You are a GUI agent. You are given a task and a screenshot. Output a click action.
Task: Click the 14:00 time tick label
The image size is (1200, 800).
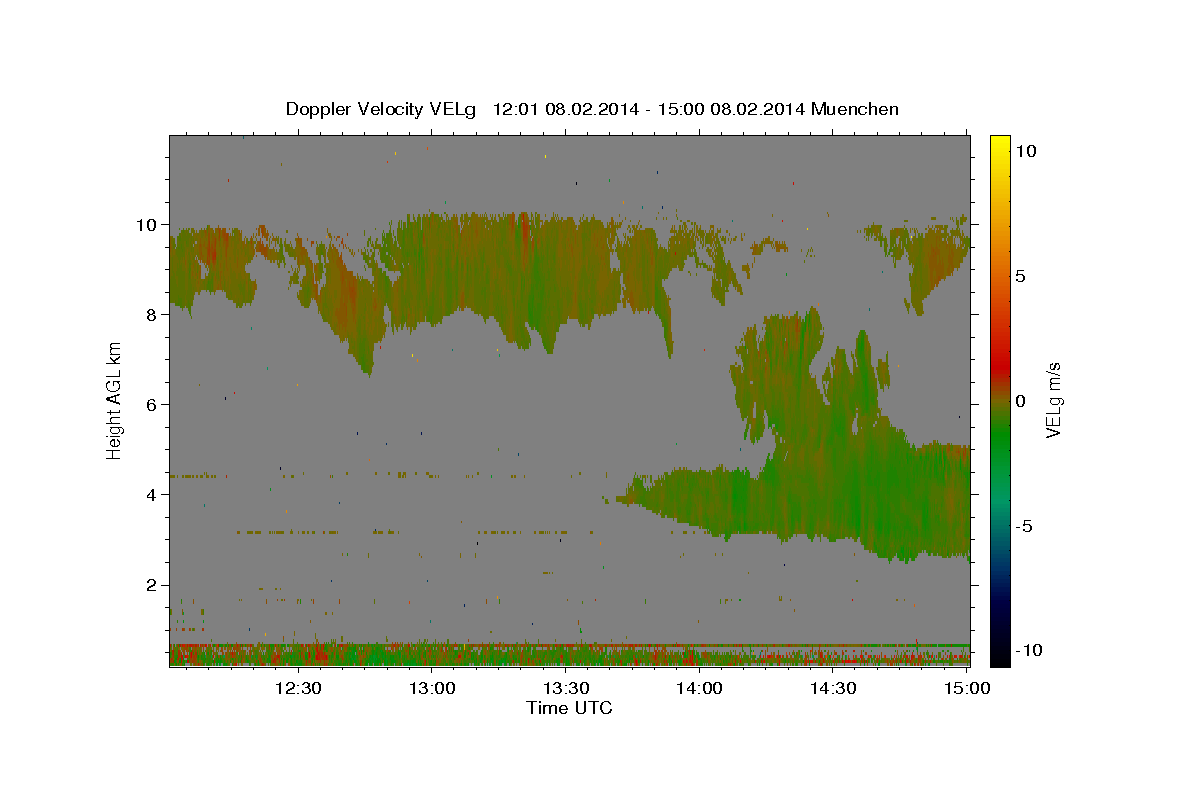(x=699, y=688)
